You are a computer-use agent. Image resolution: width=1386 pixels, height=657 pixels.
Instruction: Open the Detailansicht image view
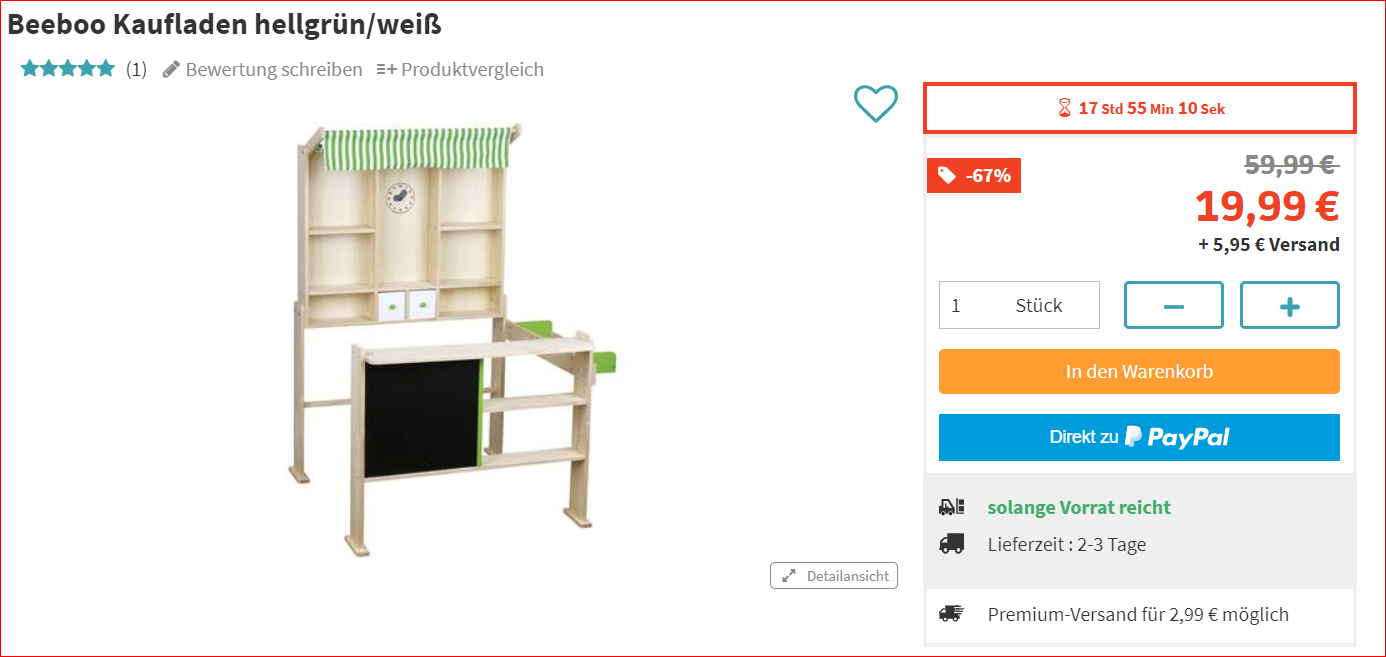[834, 576]
